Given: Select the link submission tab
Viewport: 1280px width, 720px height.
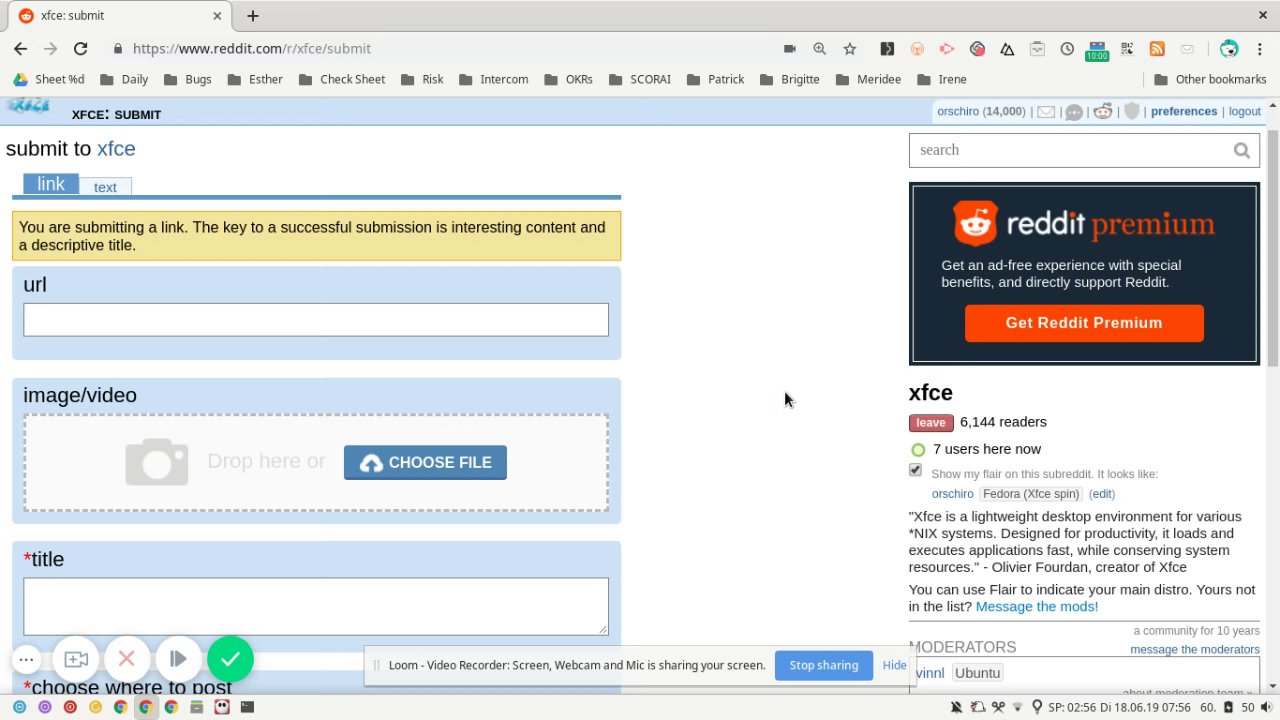Looking at the screenshot, I should 51,184.
